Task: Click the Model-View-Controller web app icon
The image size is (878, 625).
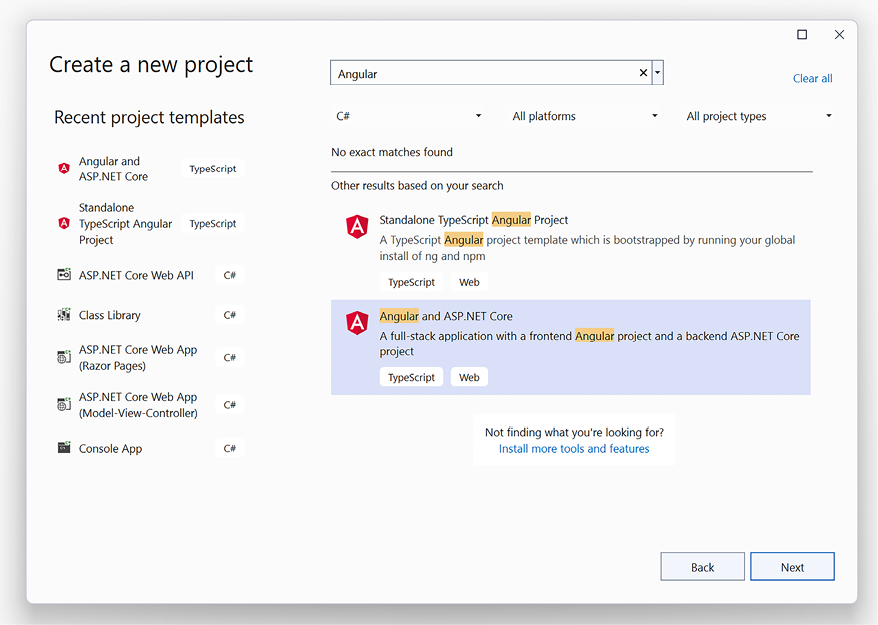Action: [x=64, y=404]
